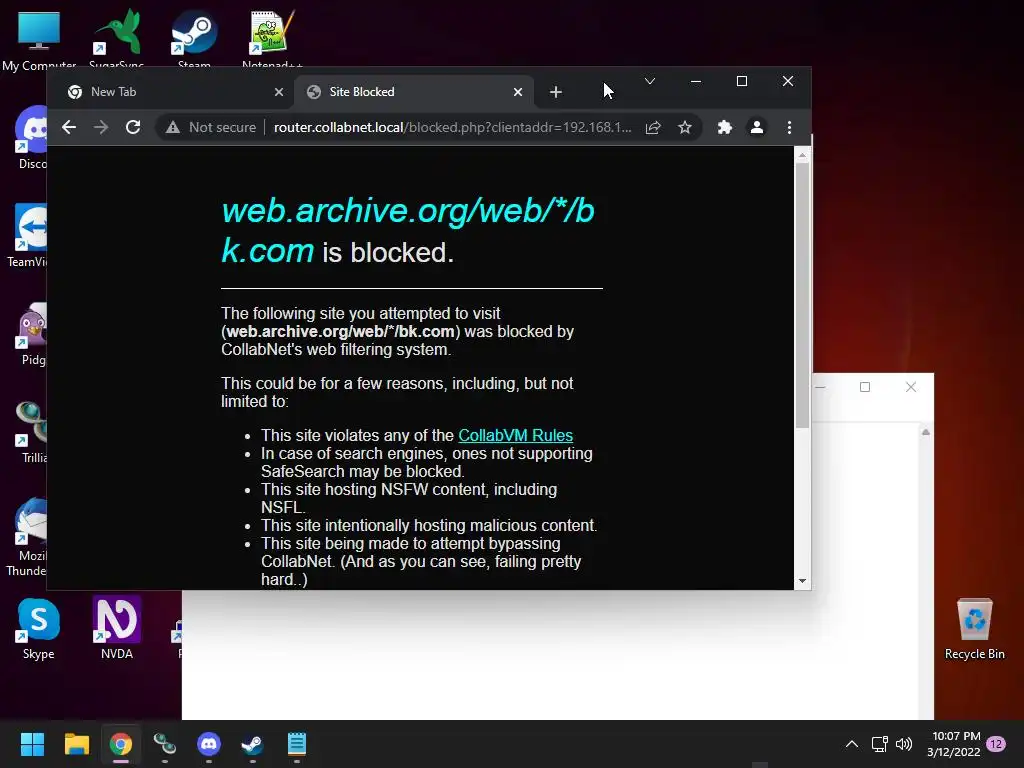Select the Pidgin desktop shortcut
Screen dimensions: 1024x768
coord(33,334)
